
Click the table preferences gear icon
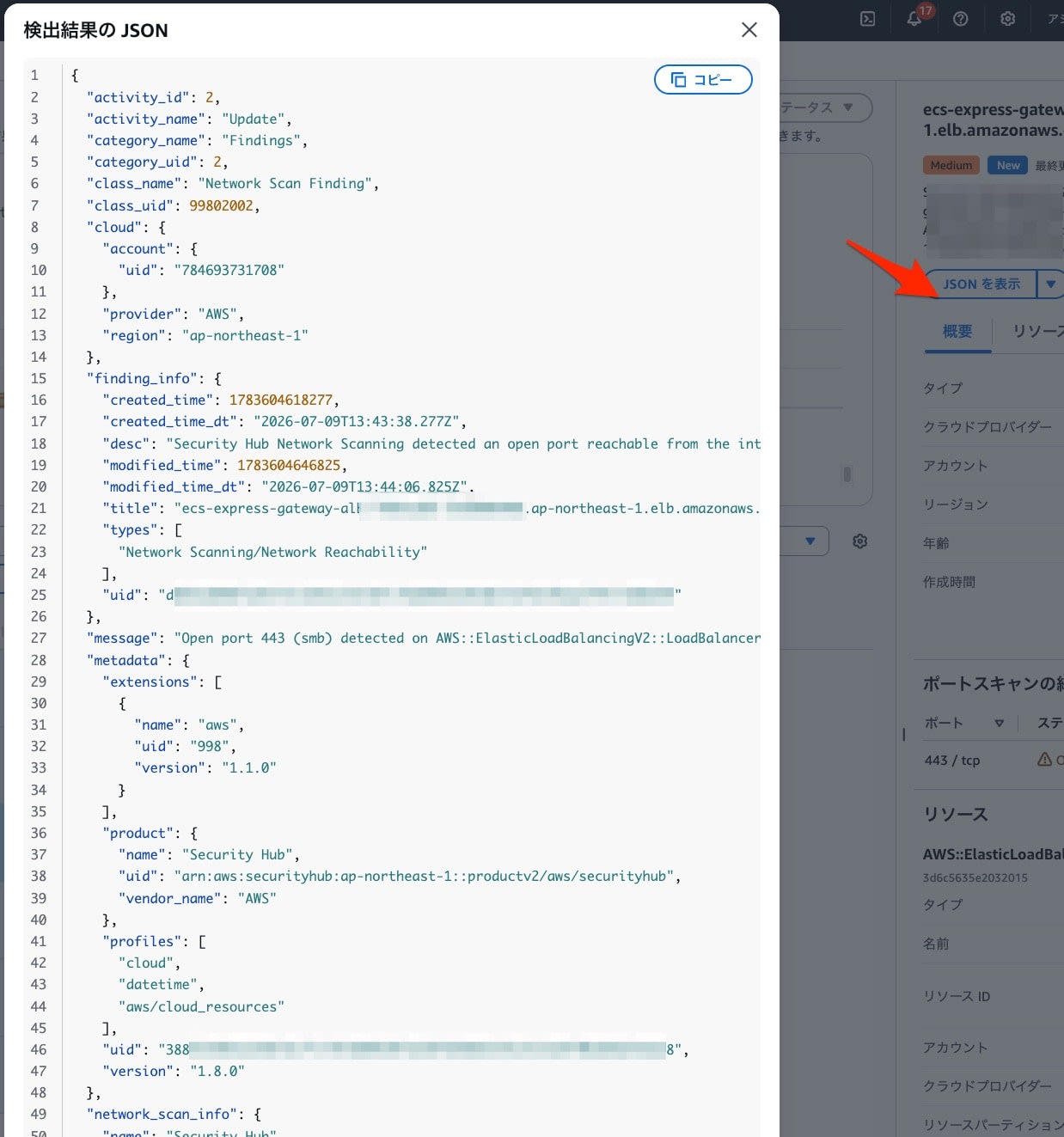[859, 541]
